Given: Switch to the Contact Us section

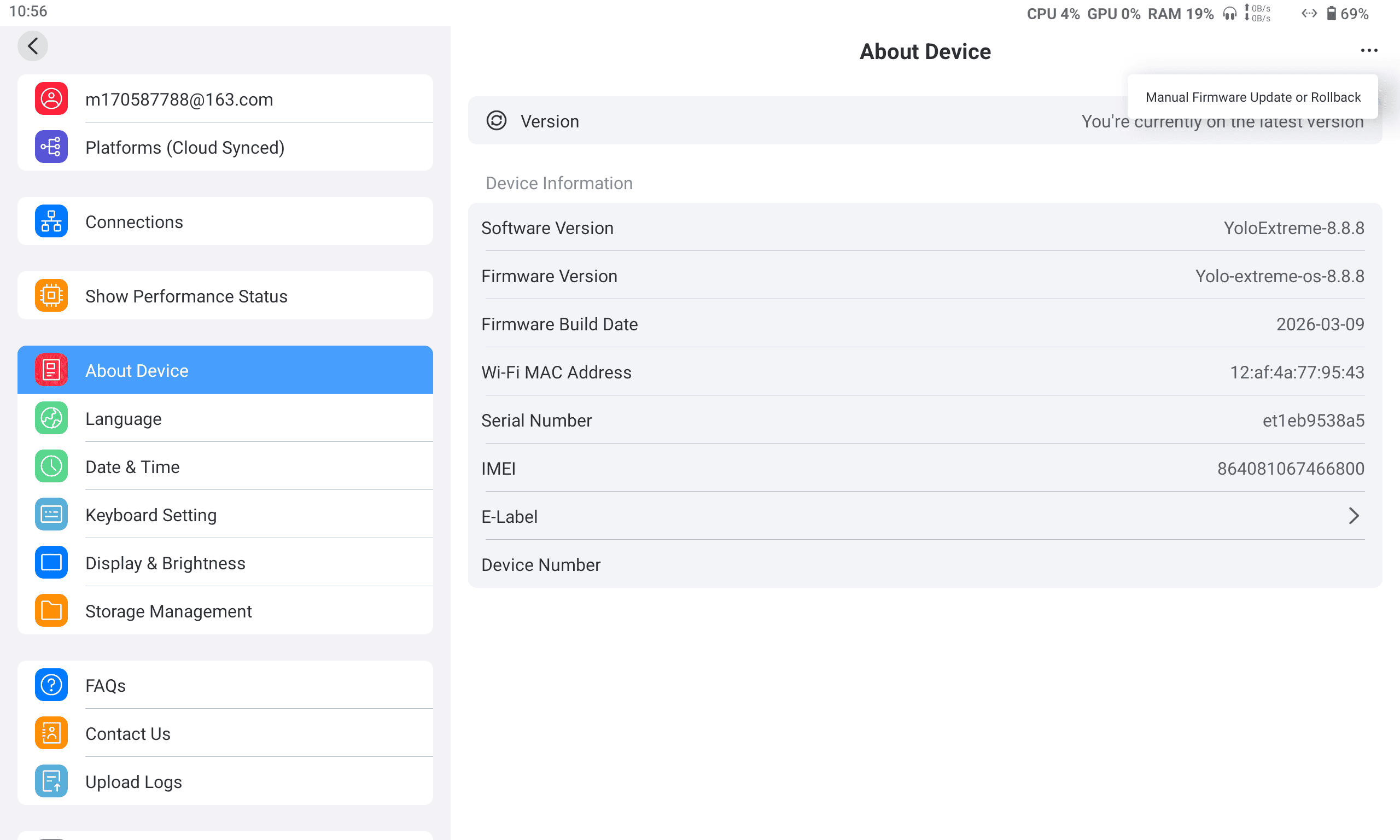Looking at the screenshot, I should click(x=128, y=733).
